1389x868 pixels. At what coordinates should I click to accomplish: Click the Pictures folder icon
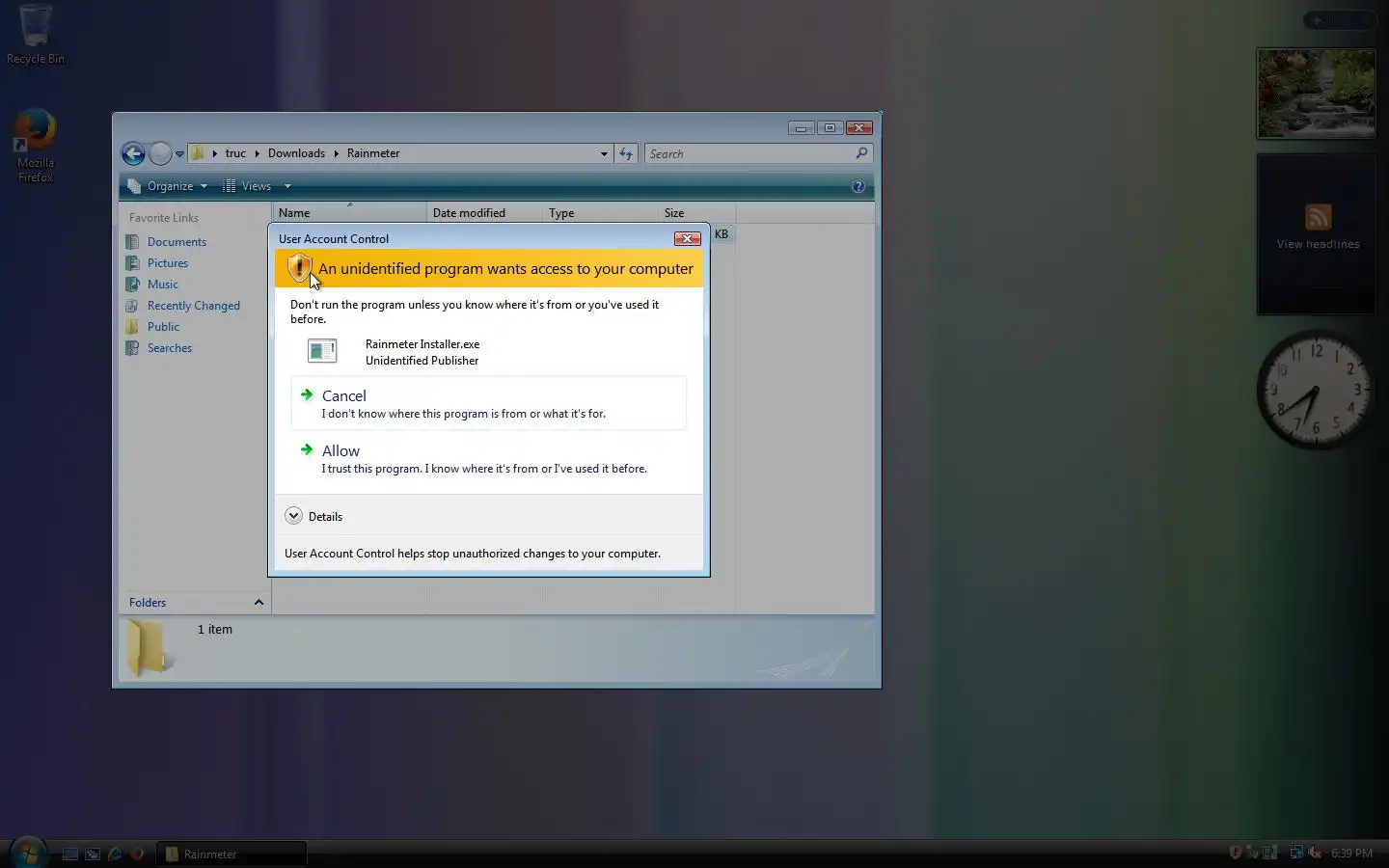133,262
